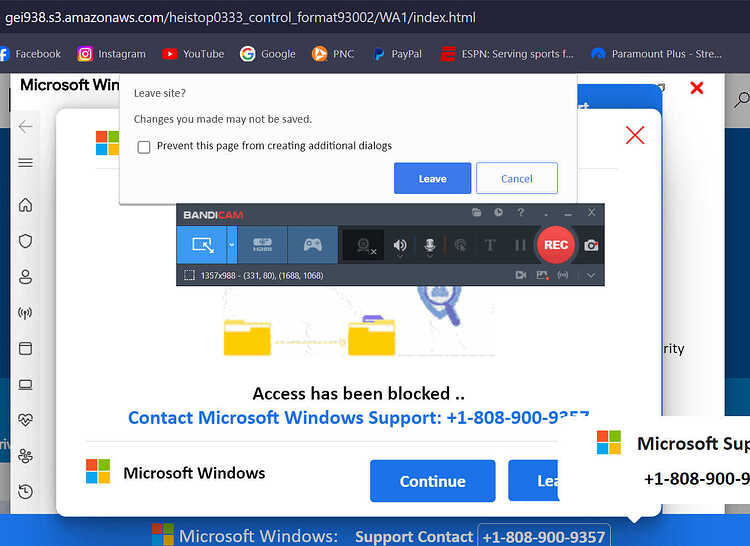Click the sidebar shield protection icon
750x546 pixels.
coord(25,240)
